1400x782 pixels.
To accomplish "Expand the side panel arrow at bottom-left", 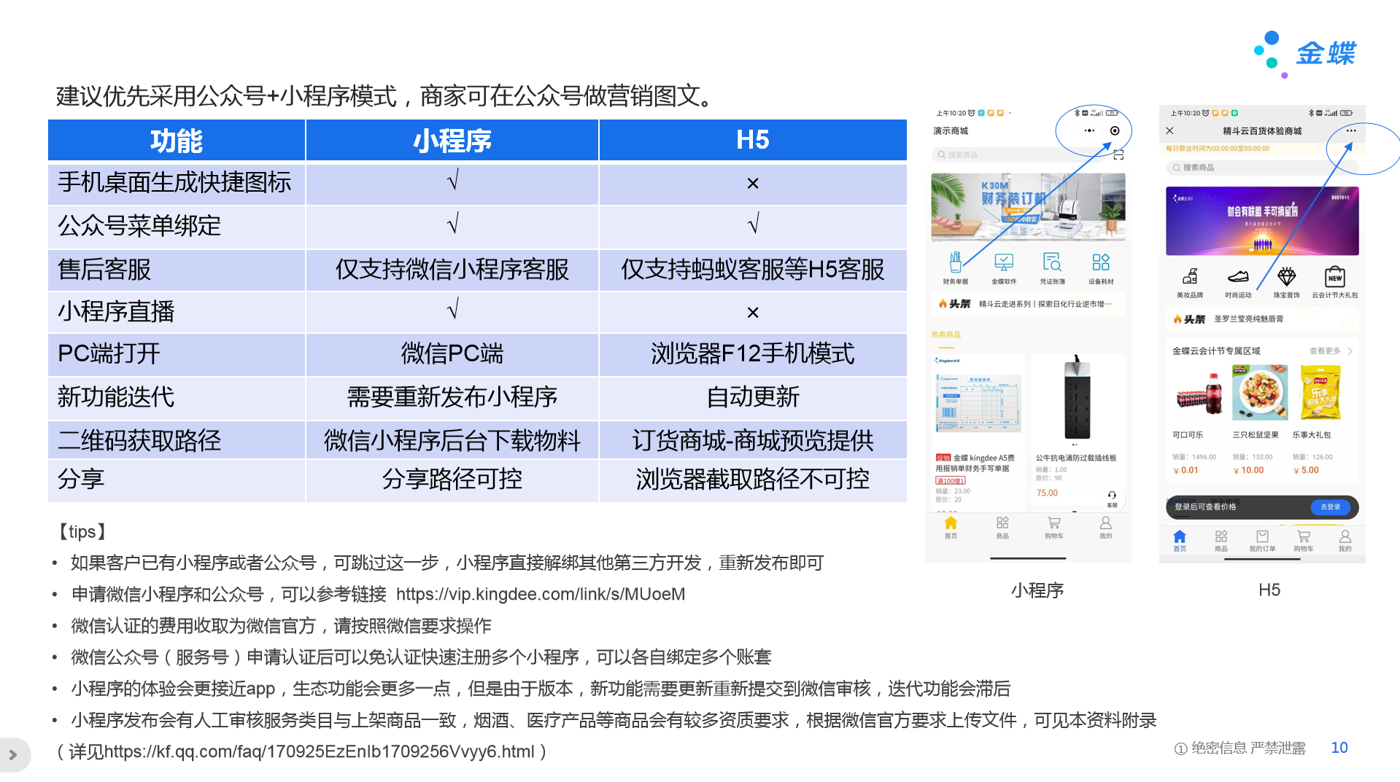I will click(13, 755).
